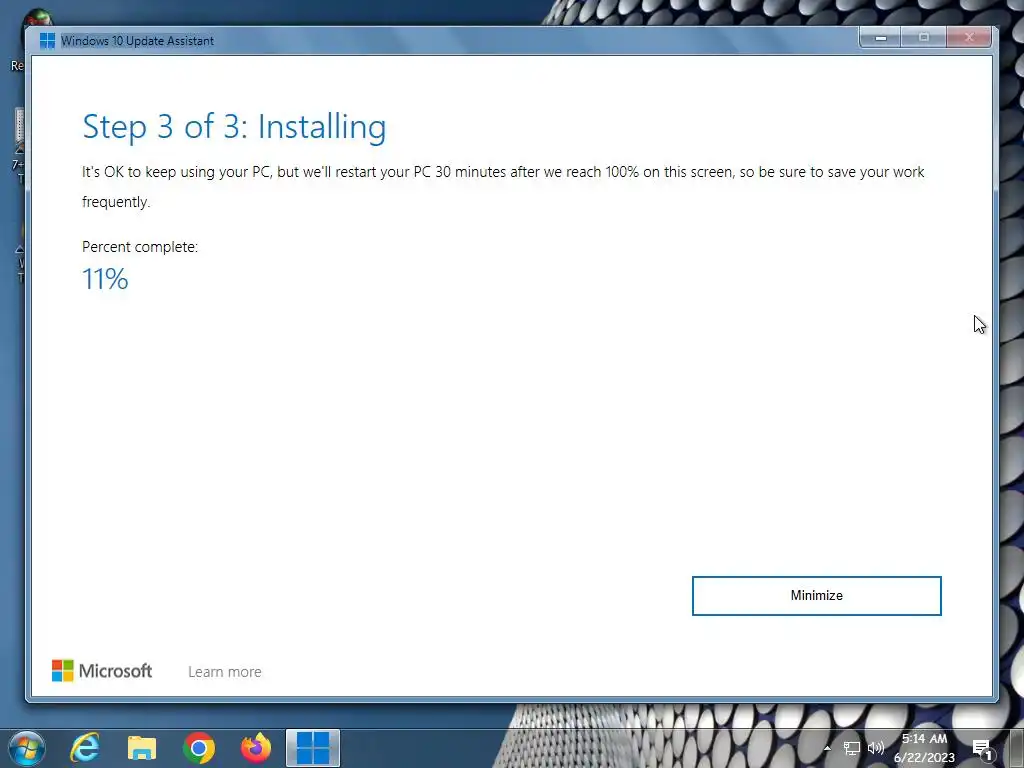Open the action center notification icon
The width and height of the screenshot is (1024, 768).
(x=982, y=749)
